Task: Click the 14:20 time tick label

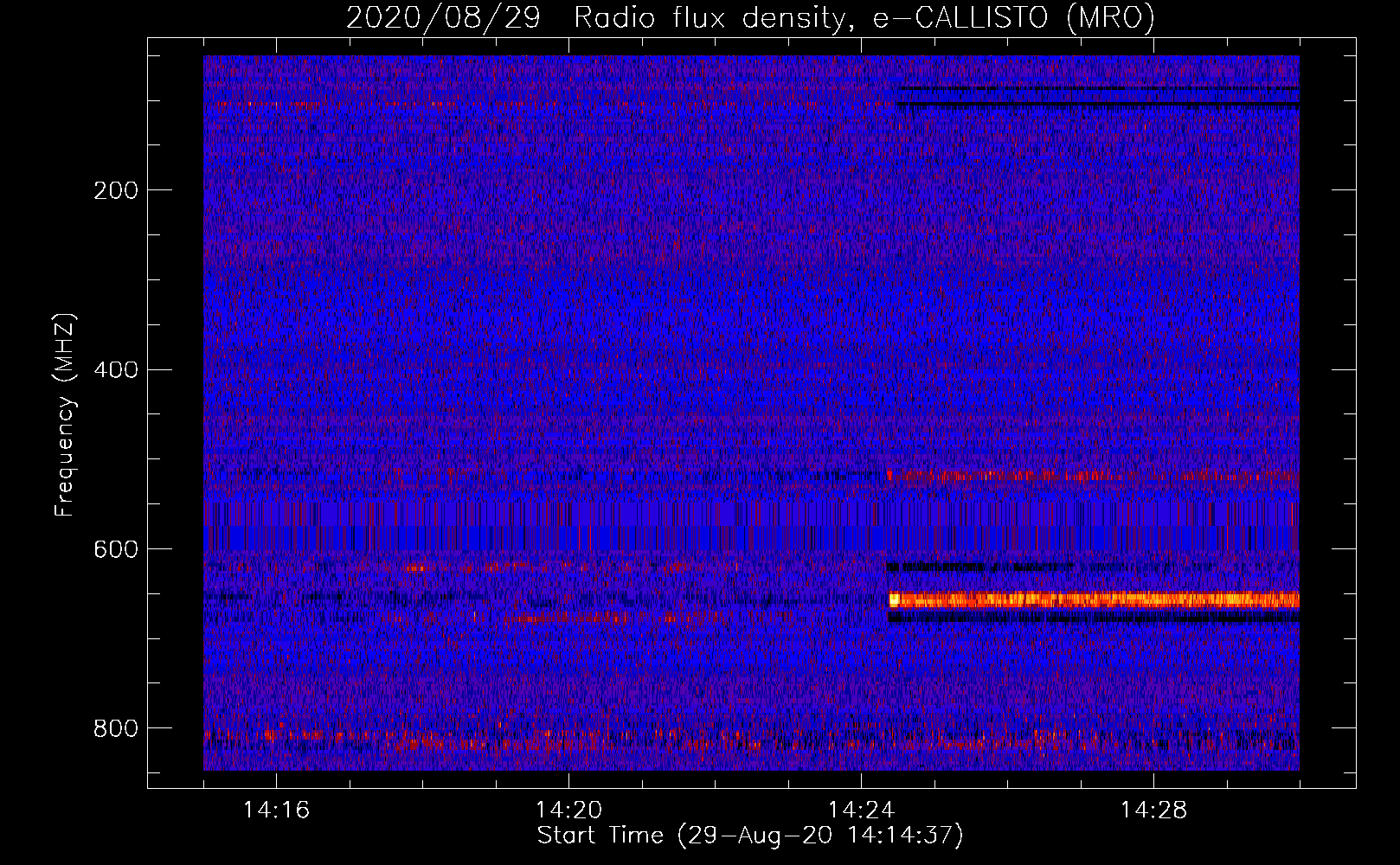Action: coord(568,811)
